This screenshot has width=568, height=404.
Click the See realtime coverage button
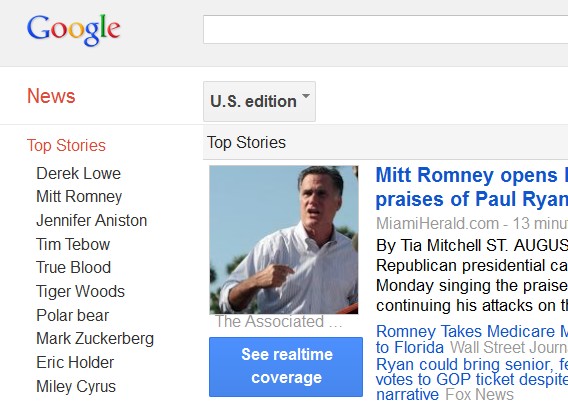tap(286, 367)
